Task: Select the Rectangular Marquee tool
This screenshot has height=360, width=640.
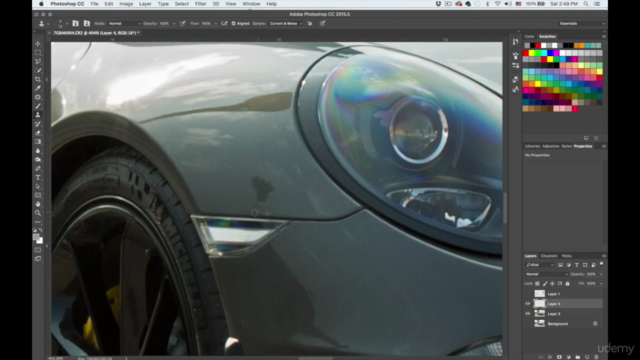Action: [38, 53]
